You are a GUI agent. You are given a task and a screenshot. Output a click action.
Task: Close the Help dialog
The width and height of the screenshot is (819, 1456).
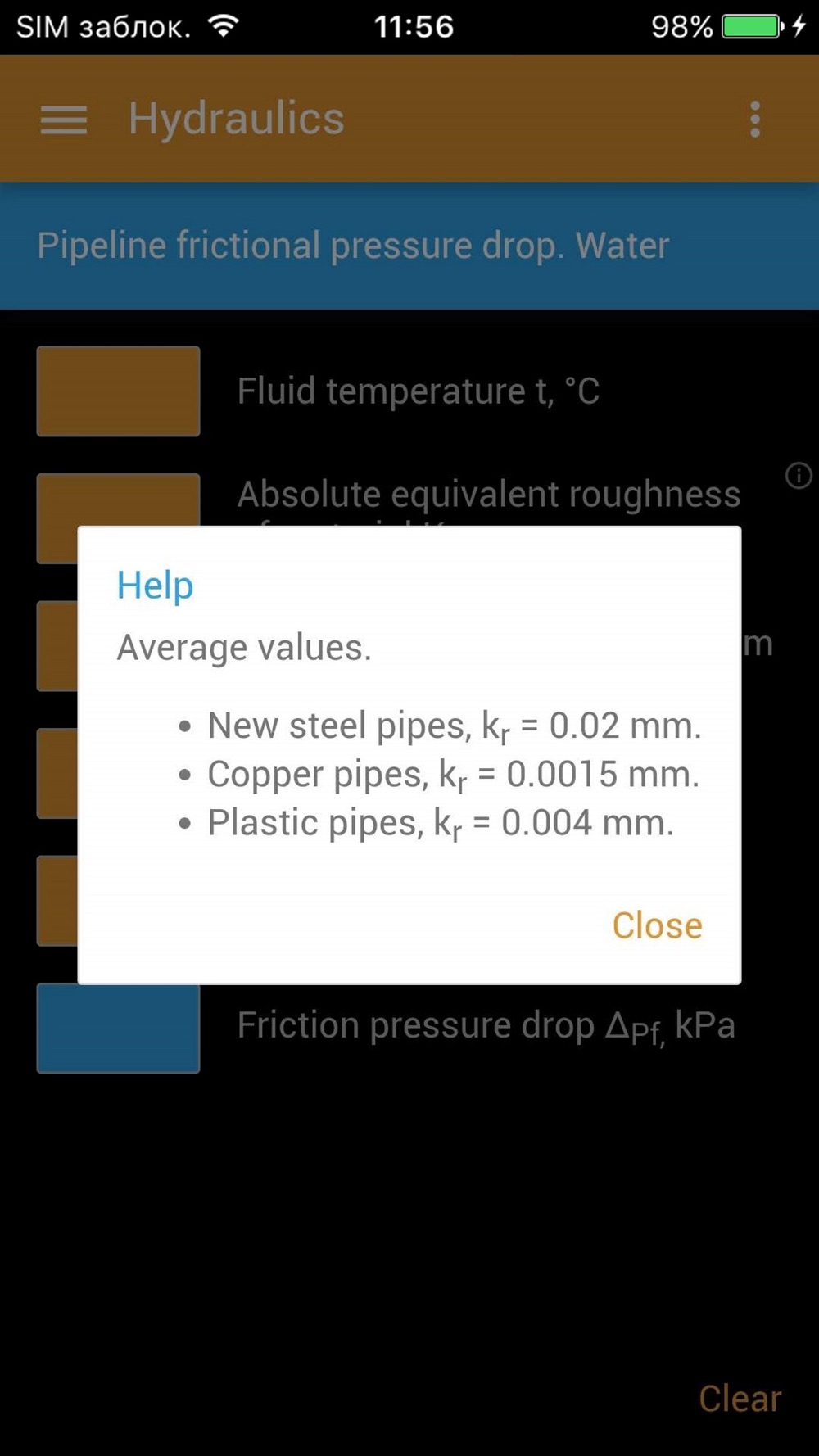click(x=657, y=925)
